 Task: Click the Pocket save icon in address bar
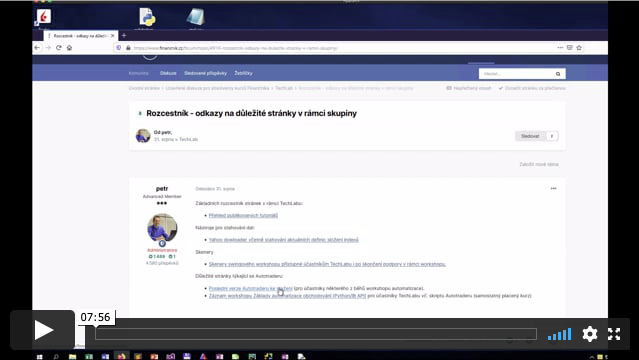click(570, 48)
